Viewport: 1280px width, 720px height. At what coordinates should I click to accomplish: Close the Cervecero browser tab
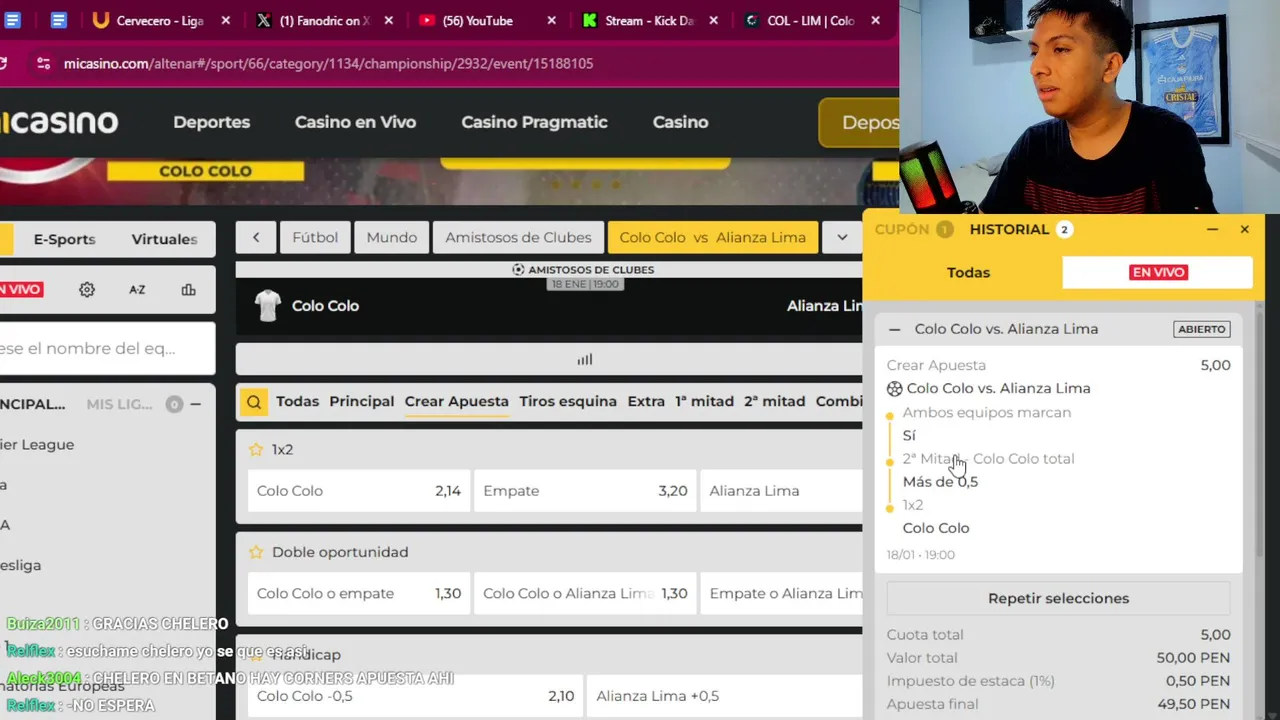click(225, 20)
